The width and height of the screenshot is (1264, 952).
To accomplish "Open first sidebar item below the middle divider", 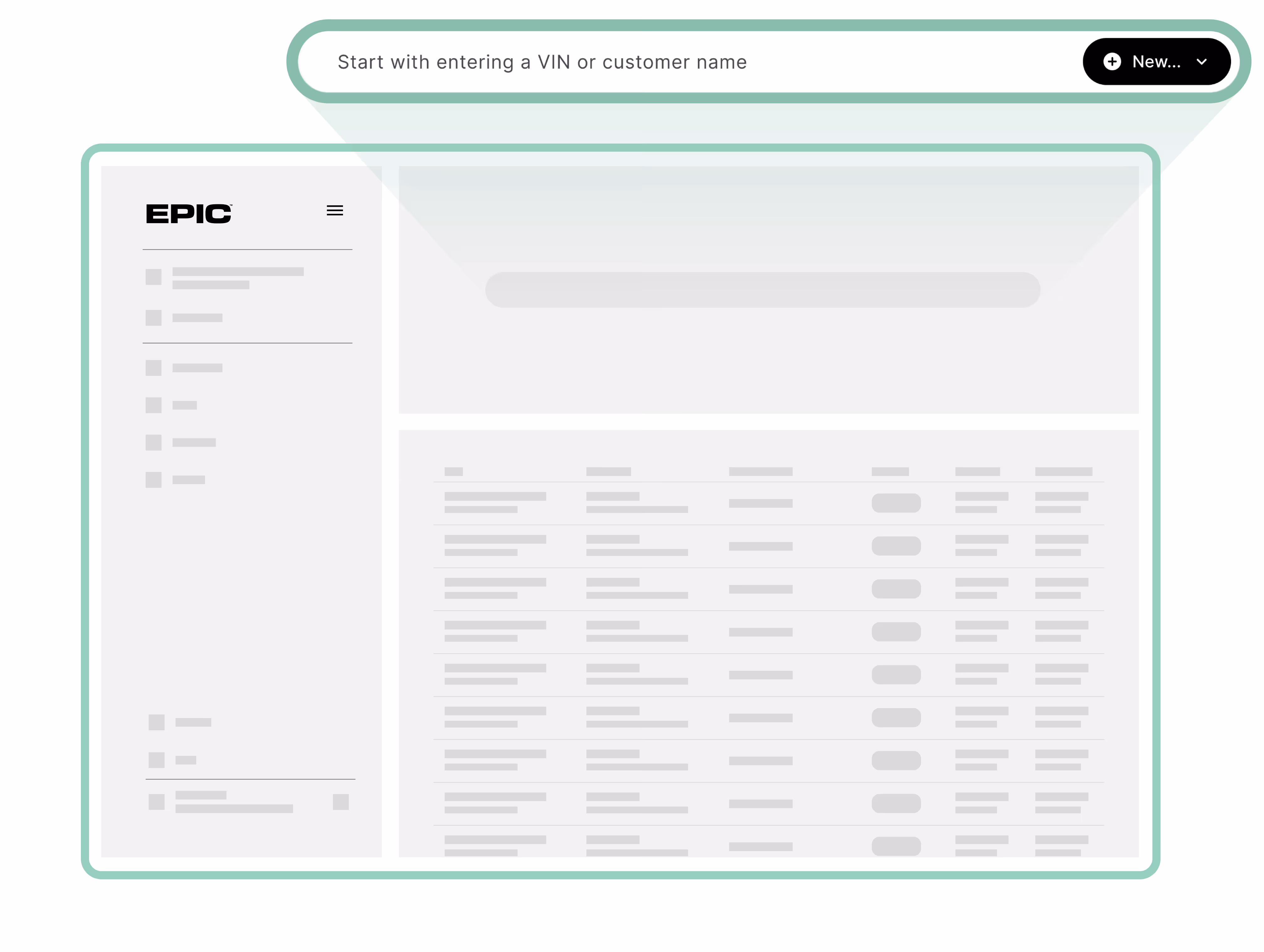I will point(154,368).
